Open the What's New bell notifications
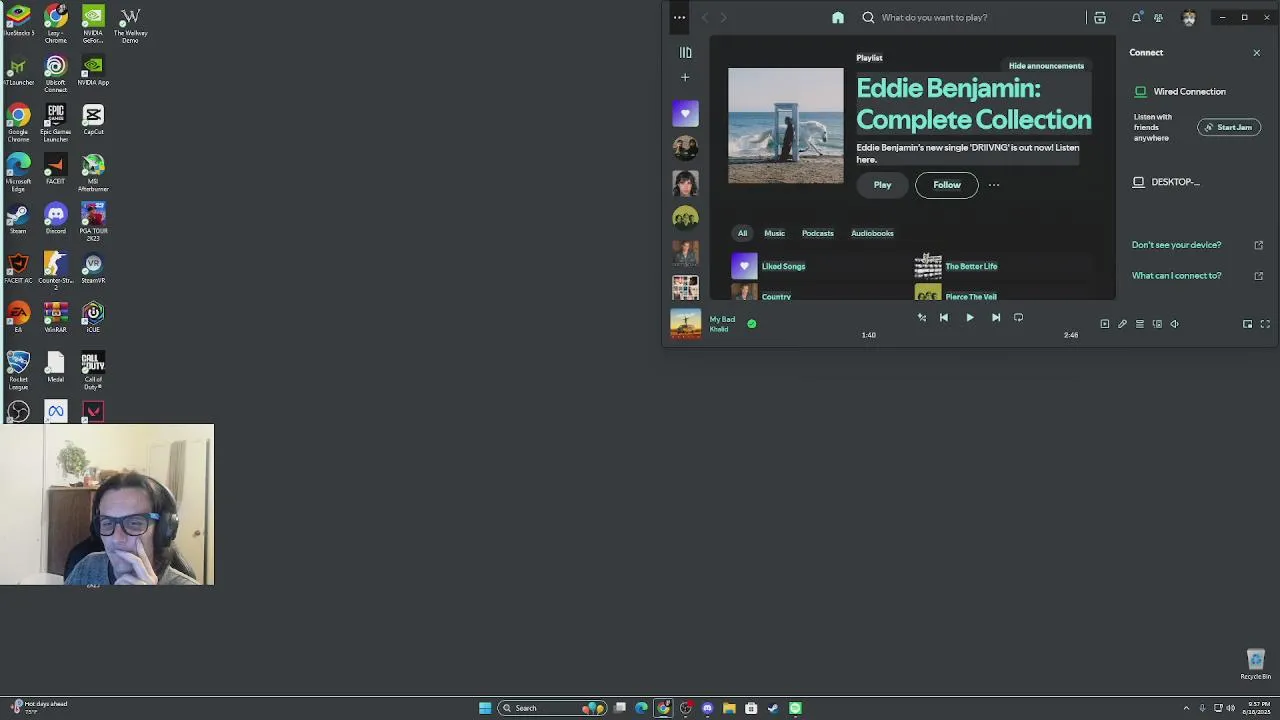 pyautogui.click(x=1136, y=17)
